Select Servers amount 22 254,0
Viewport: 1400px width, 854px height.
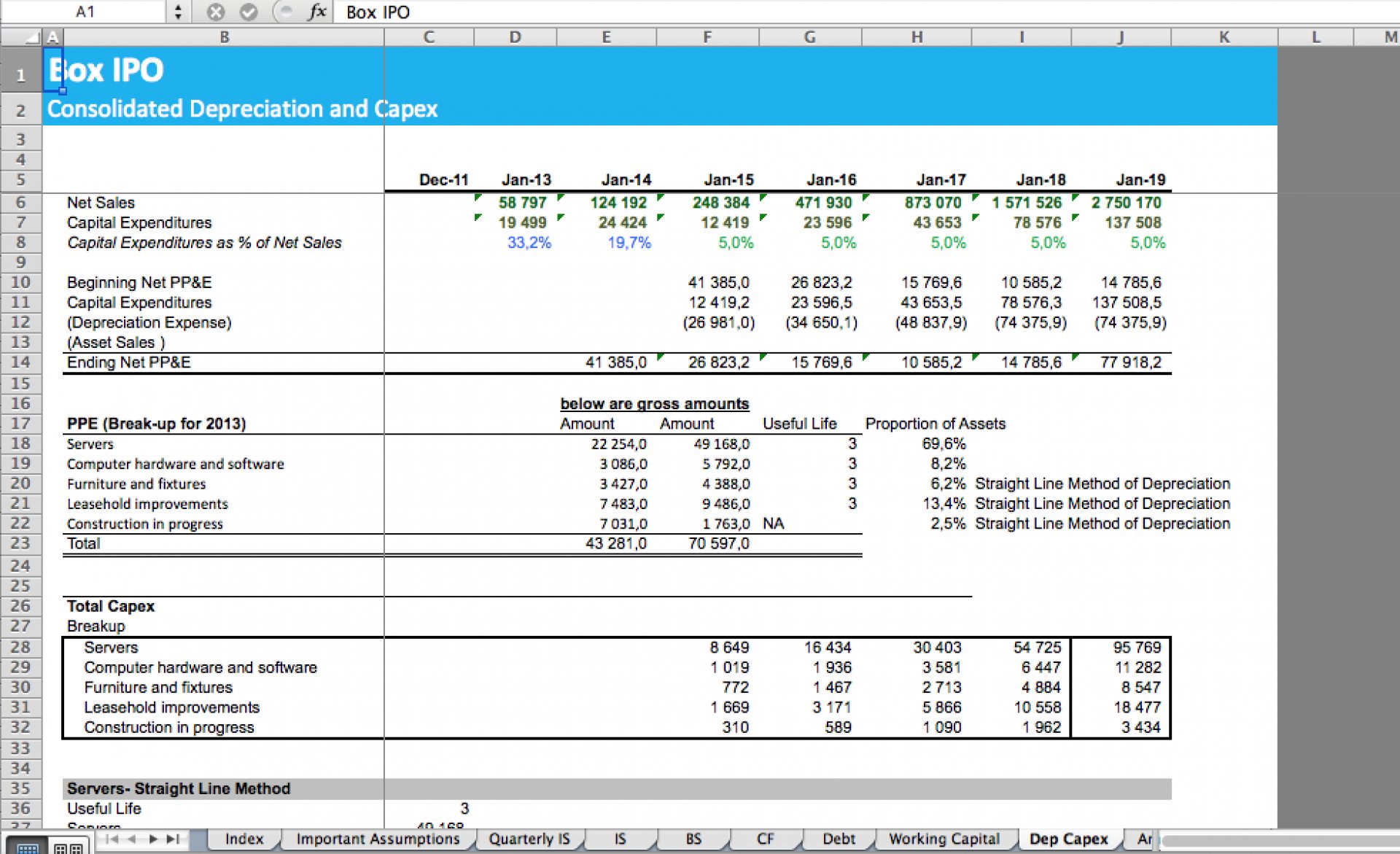click(x=618, y=444)
